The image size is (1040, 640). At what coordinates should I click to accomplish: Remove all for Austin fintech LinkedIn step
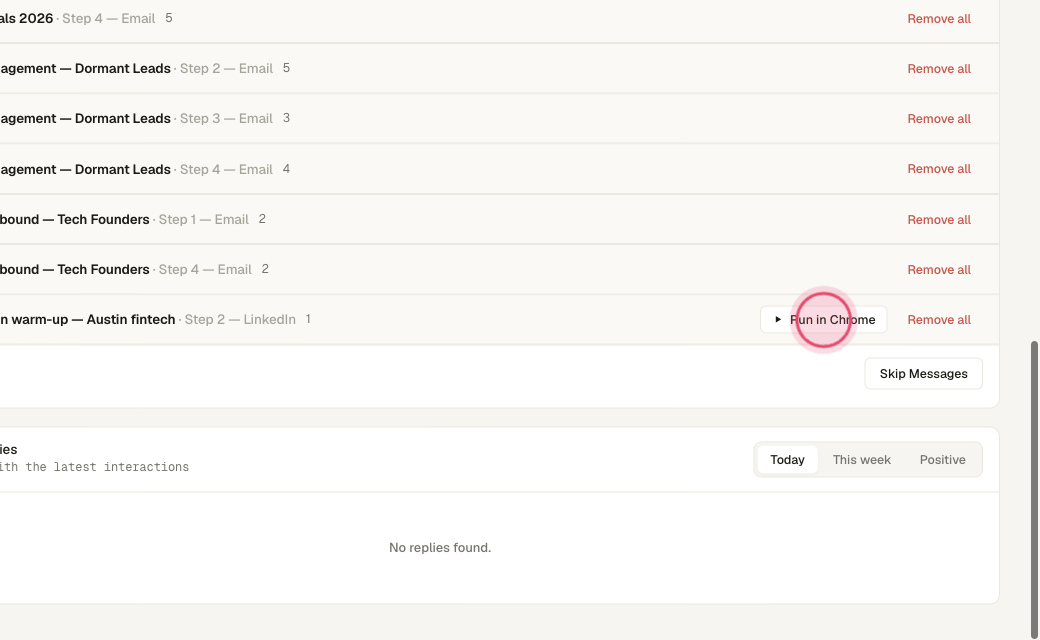(939, 320)
